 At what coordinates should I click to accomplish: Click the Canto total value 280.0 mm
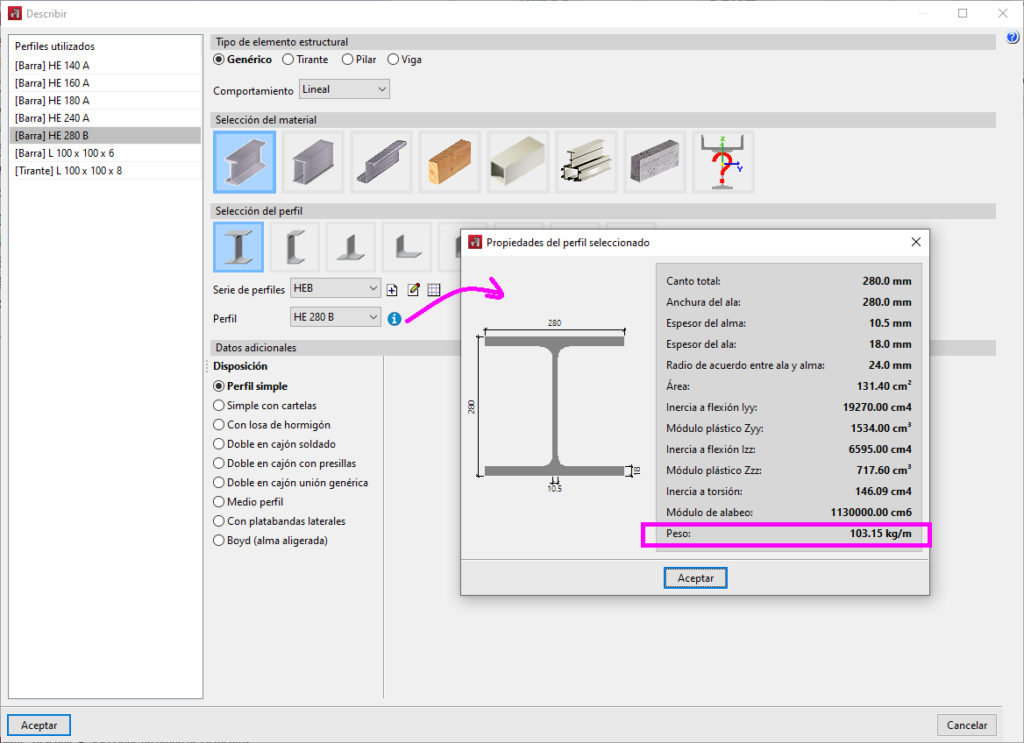click(x=887, y=281)
